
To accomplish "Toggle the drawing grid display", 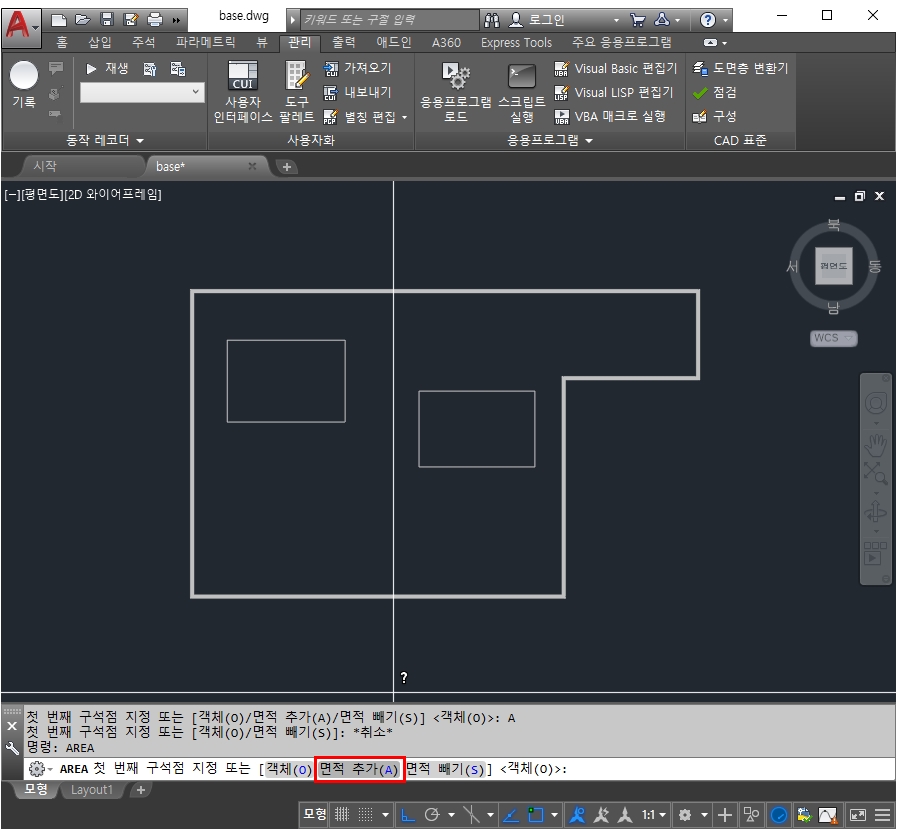I will 342,814.
